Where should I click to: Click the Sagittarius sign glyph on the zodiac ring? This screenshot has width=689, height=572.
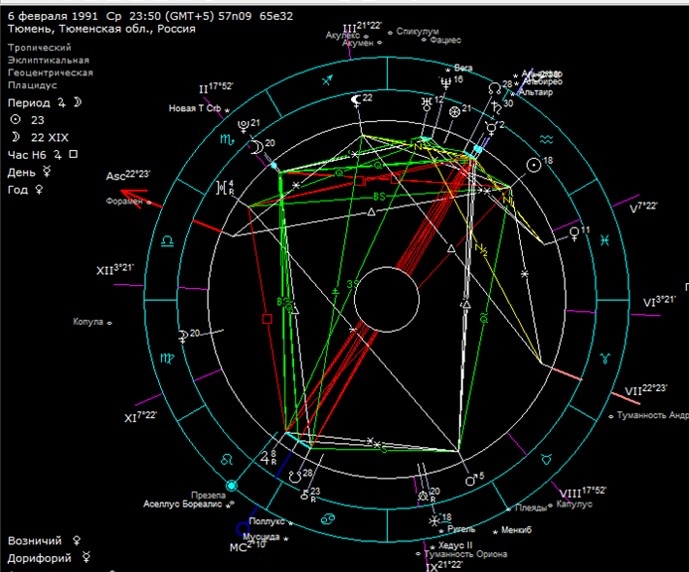click(327, 80)
